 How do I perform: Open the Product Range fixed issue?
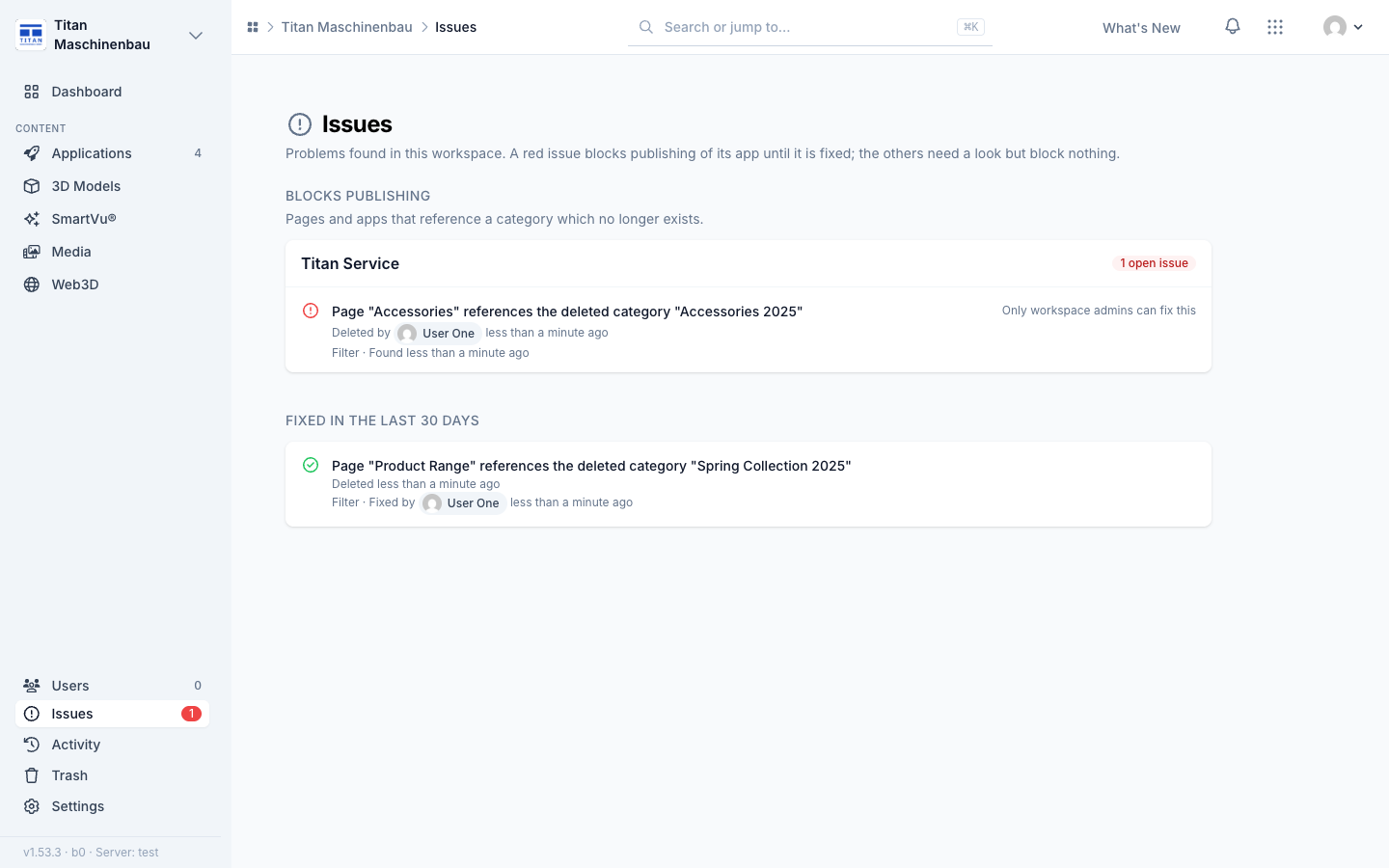coord(591,466)
